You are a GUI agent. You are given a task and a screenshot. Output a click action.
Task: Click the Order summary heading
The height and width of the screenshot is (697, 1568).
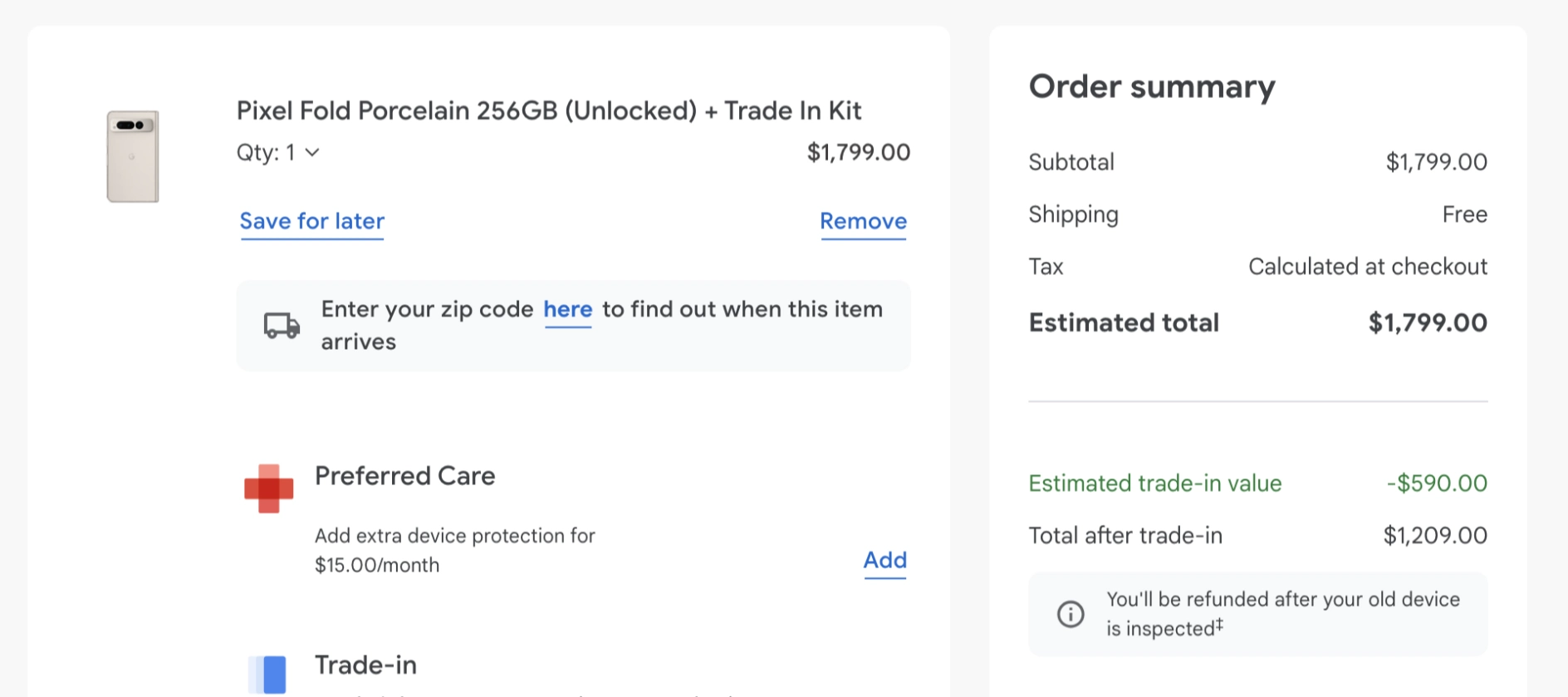tap(1152, 87)
